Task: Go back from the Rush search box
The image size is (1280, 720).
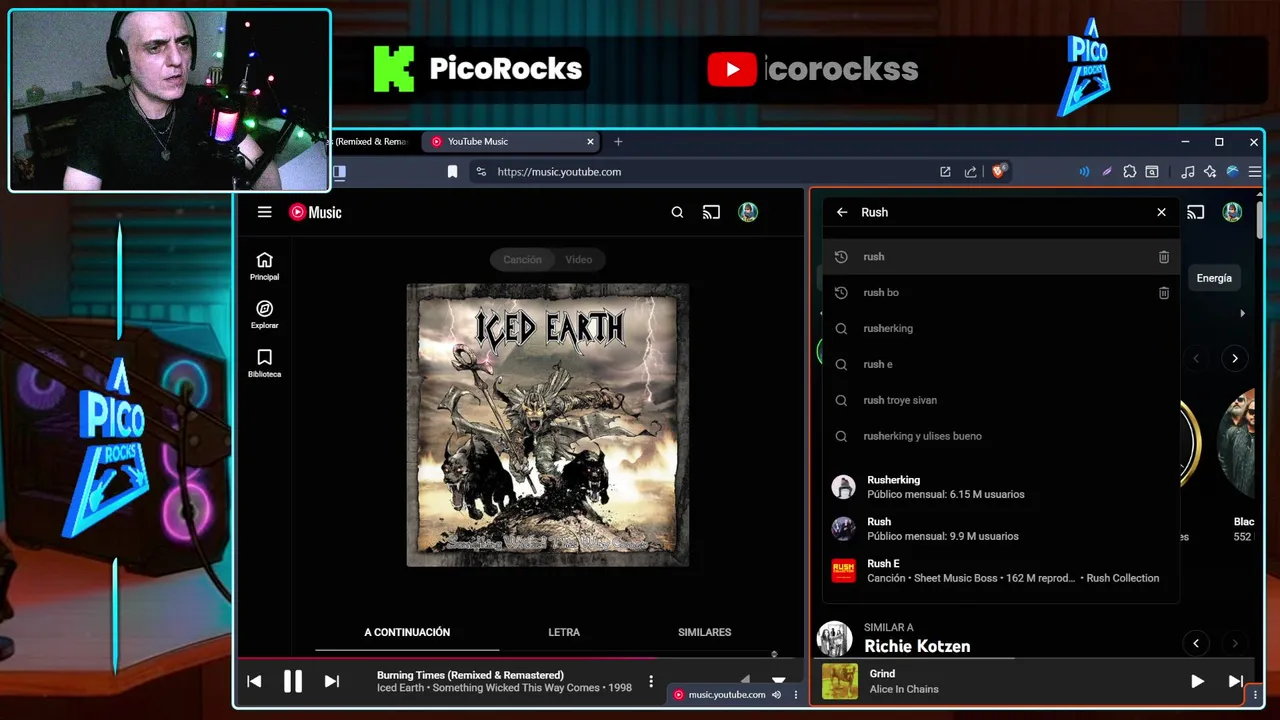Action: pyautogui.click(x=842, y=212)
